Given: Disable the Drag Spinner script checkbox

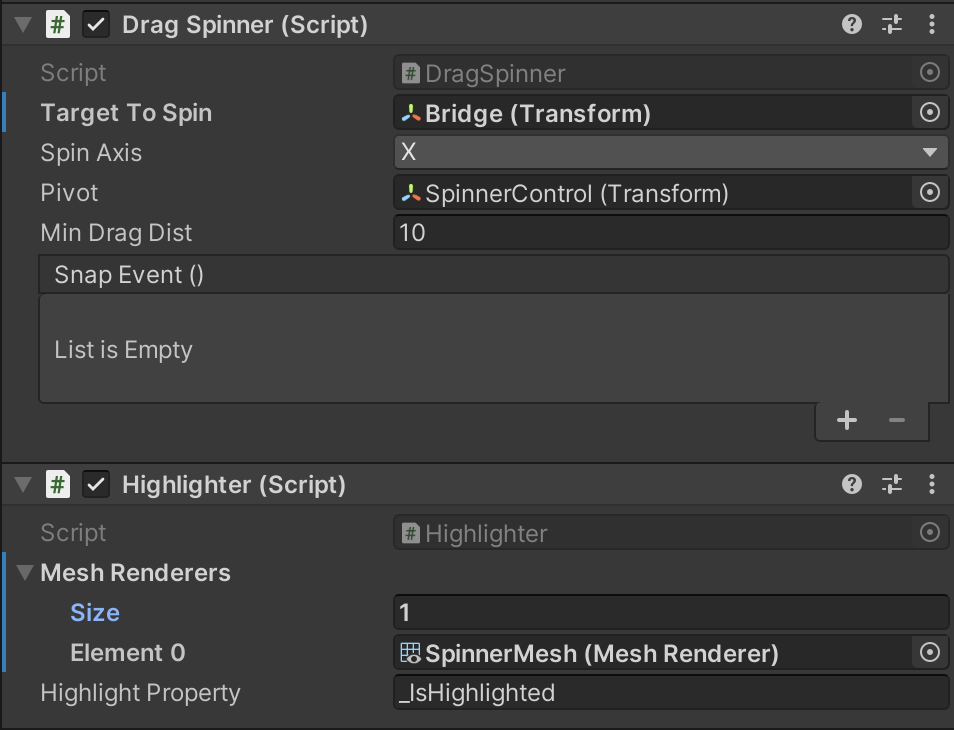Looking at the screenshot, I should click(96, 25).
